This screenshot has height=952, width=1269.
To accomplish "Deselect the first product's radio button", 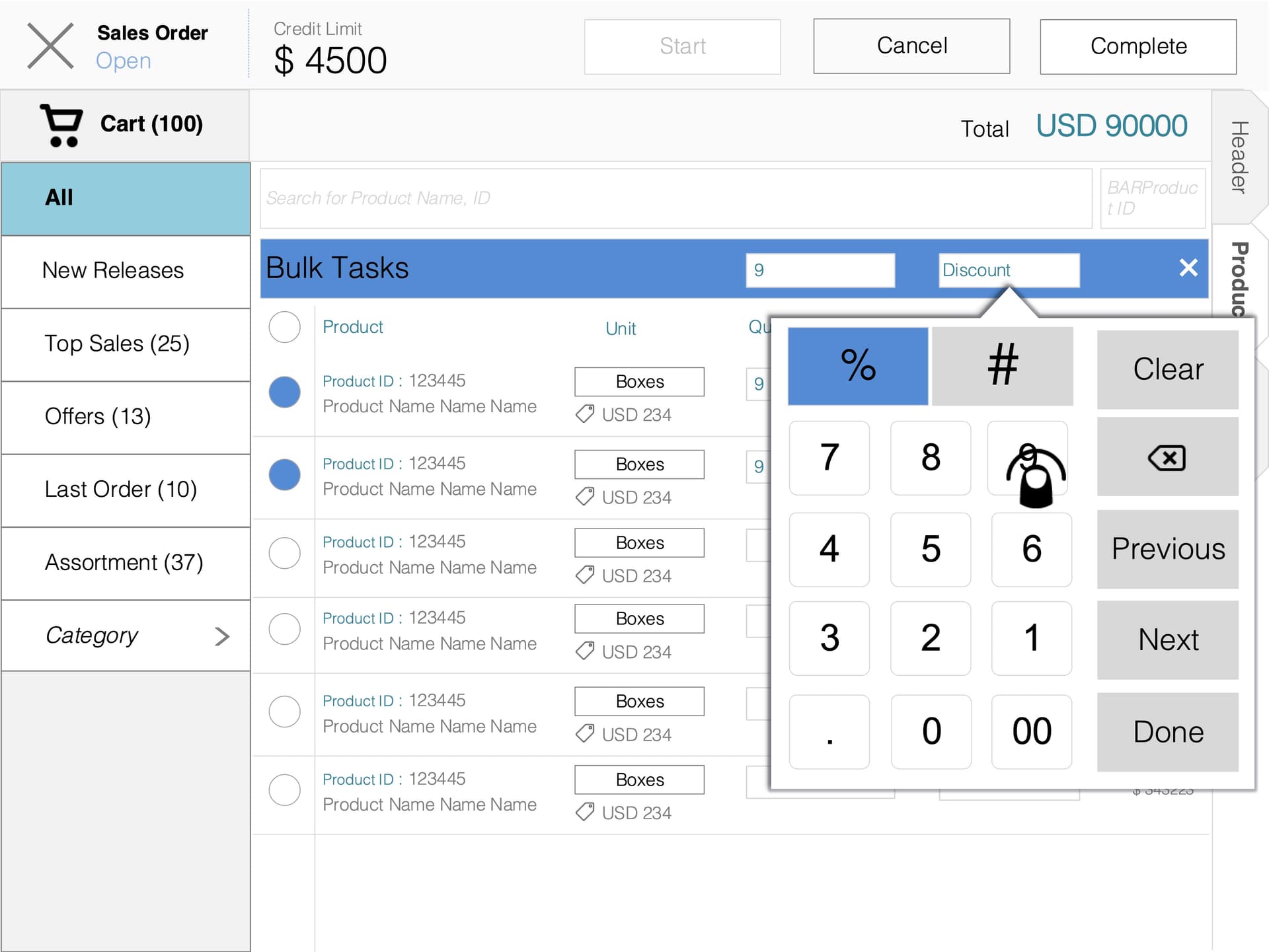I will tap(284, 392).
